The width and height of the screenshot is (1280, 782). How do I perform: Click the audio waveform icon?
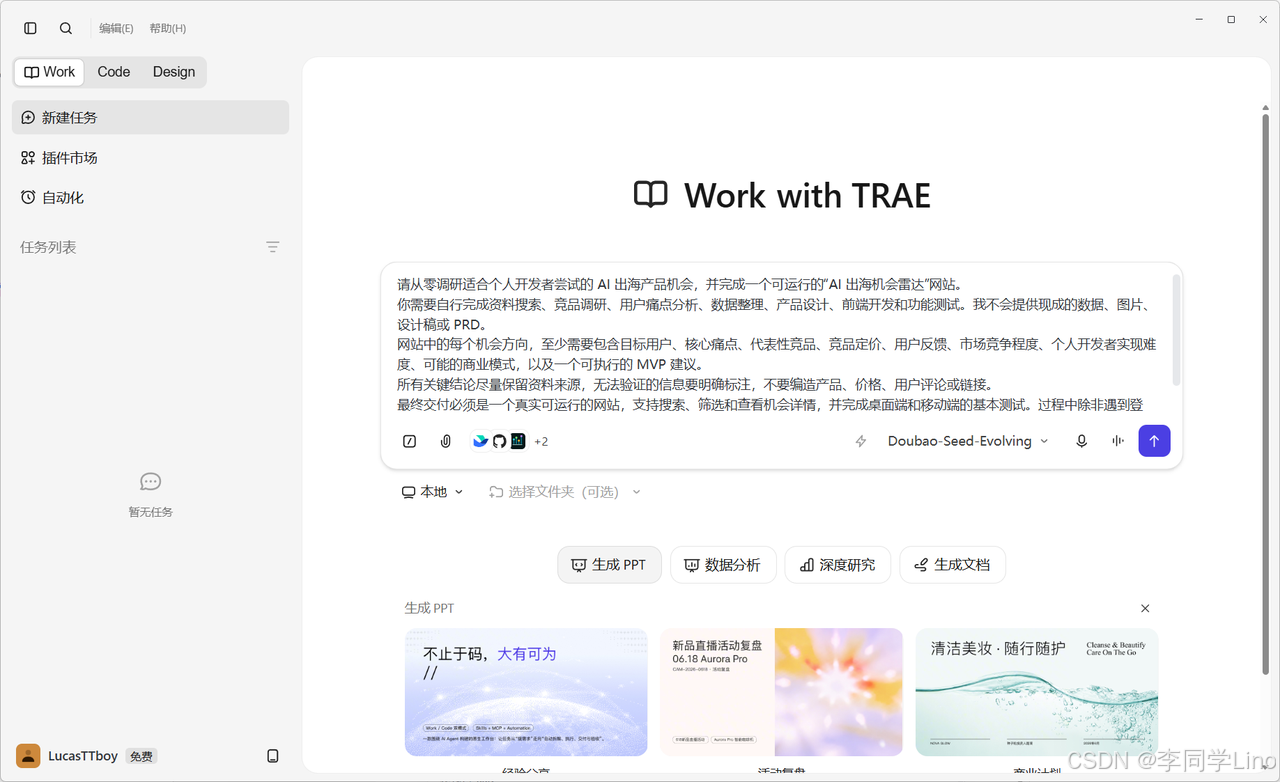pos(1118,441)
